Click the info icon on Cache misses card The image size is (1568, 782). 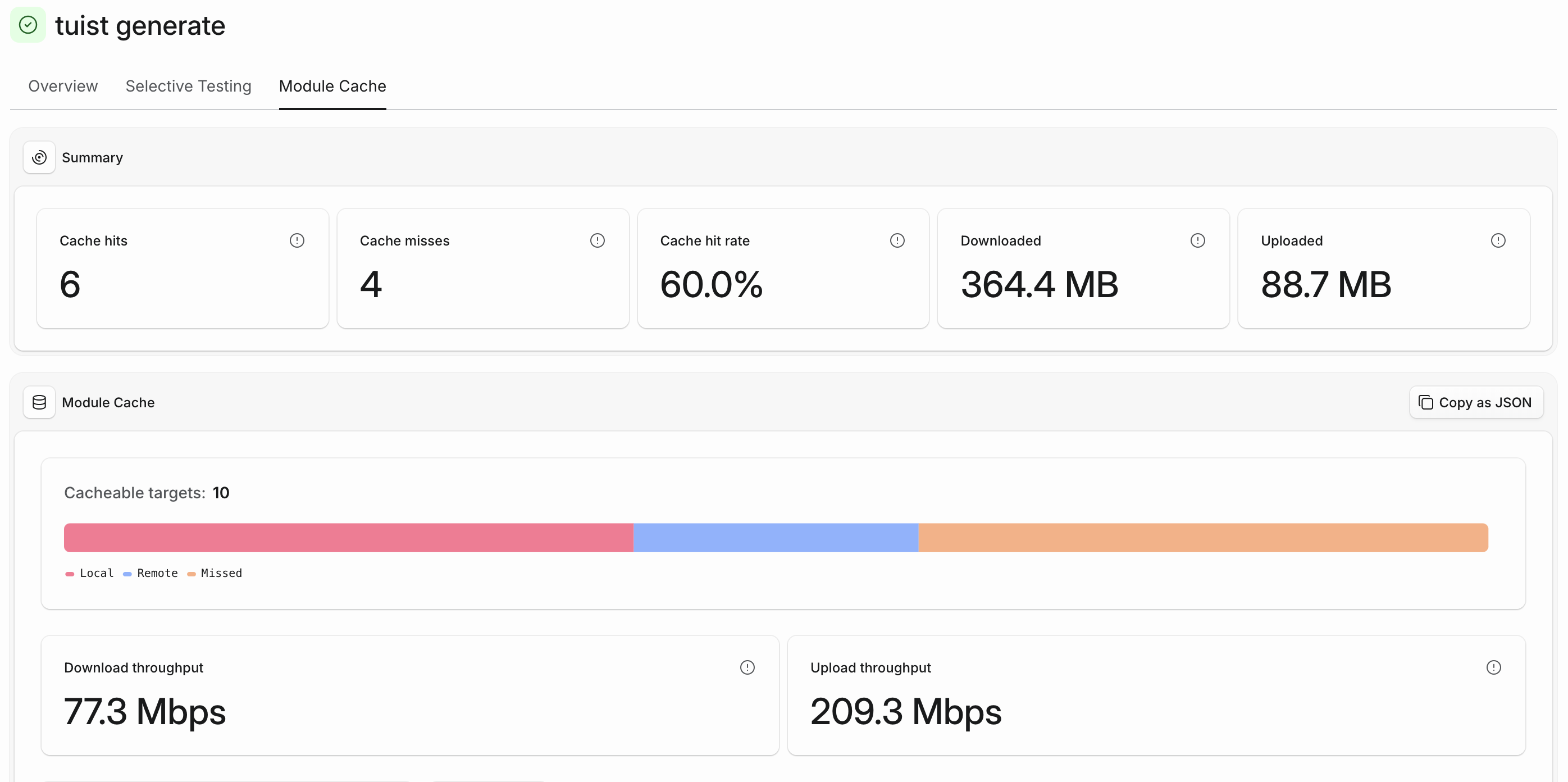click(597, 240)
